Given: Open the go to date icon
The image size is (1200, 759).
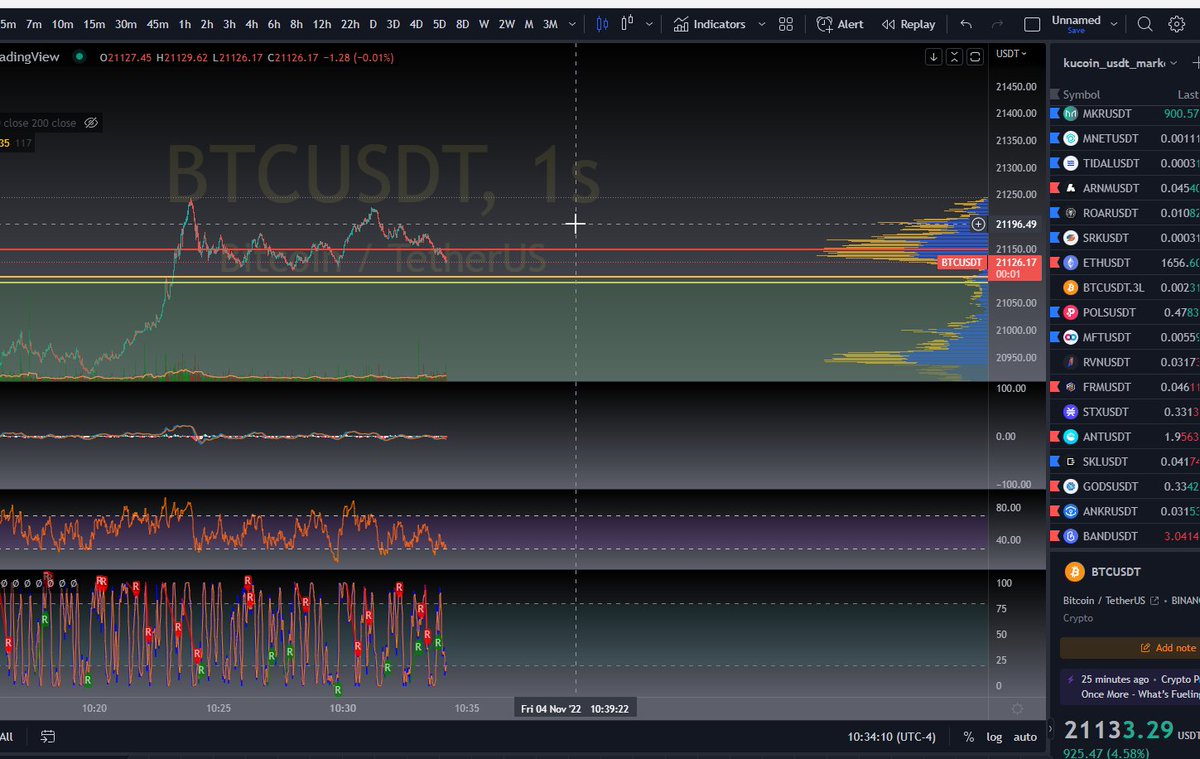Looking at the screenshot, I should pyautogui.click(x=48, y=737).
